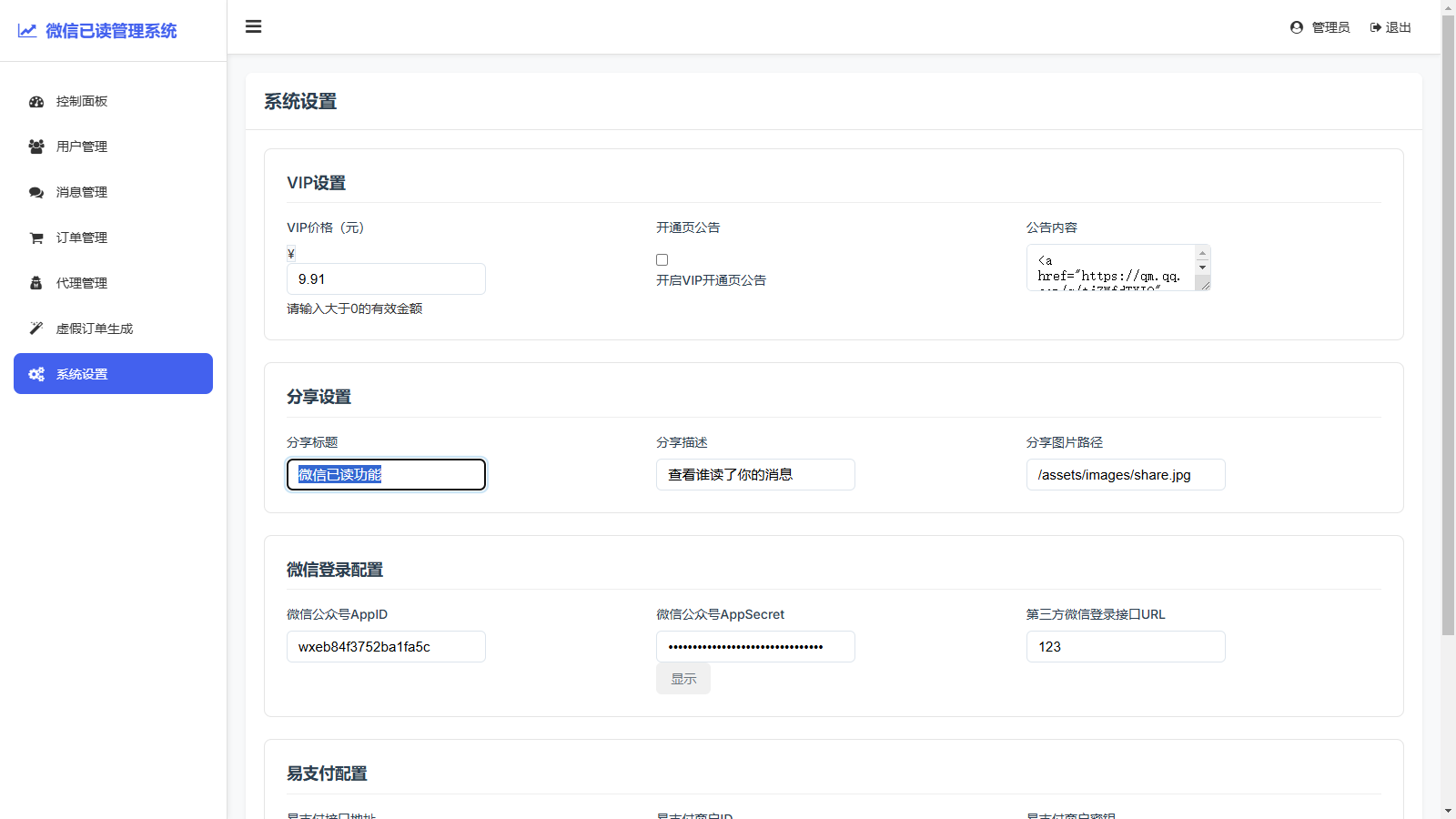Click the dashboard gauge icon for 控制面板
Screen dimensions: 1456x819
coord(36,102)
